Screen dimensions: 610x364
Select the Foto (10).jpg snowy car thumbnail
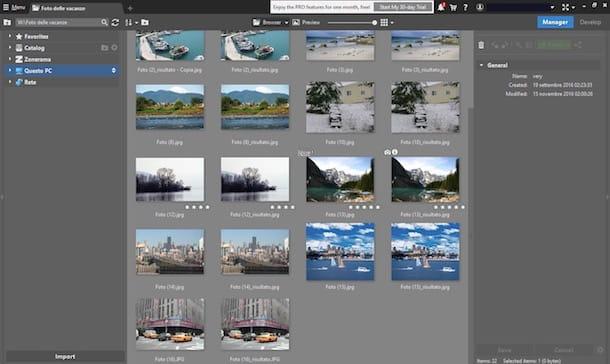click(340, 107)
